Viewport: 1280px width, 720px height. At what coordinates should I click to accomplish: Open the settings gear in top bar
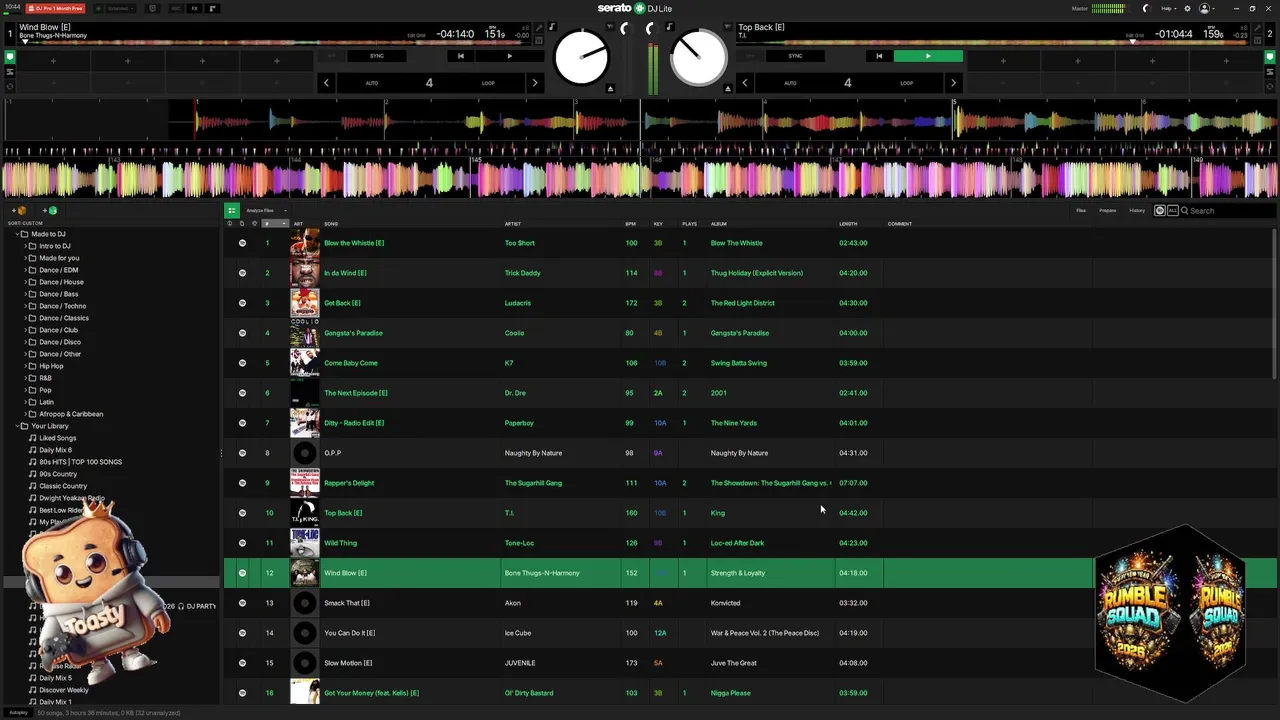click(1187, 8)
